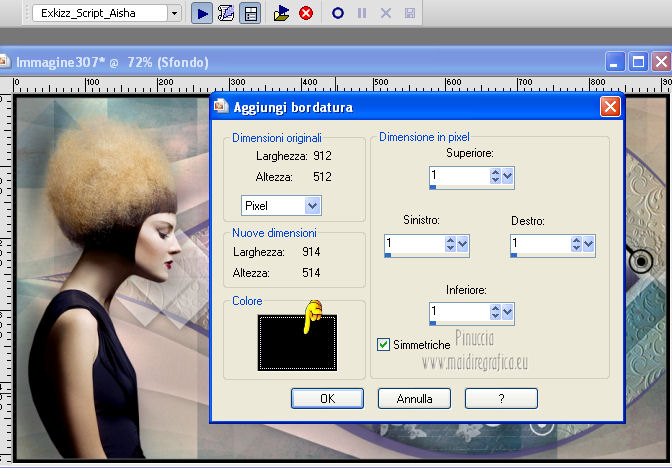The width and height of the screenshot is (672, 468).
Task: Cancel script recording with the gray X icon
Action: [386, 13]
